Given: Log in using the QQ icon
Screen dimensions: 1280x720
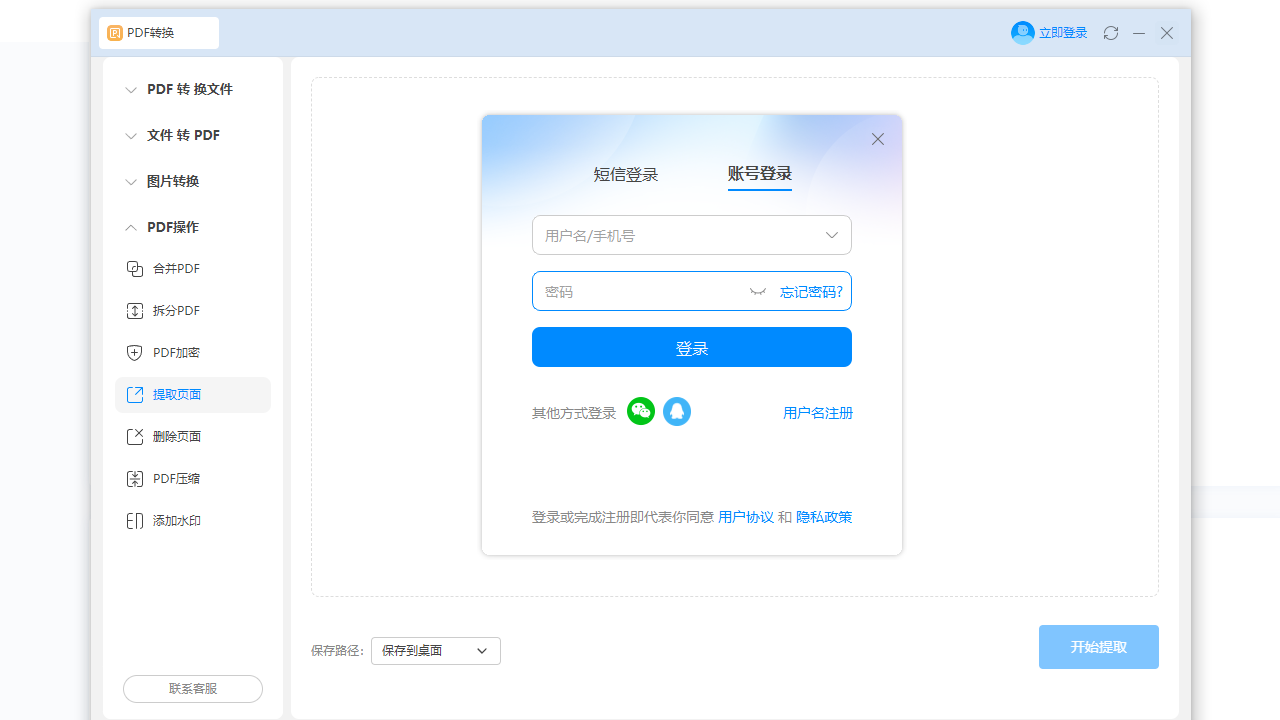Looking at the screenshot, I should click(677, 411).
